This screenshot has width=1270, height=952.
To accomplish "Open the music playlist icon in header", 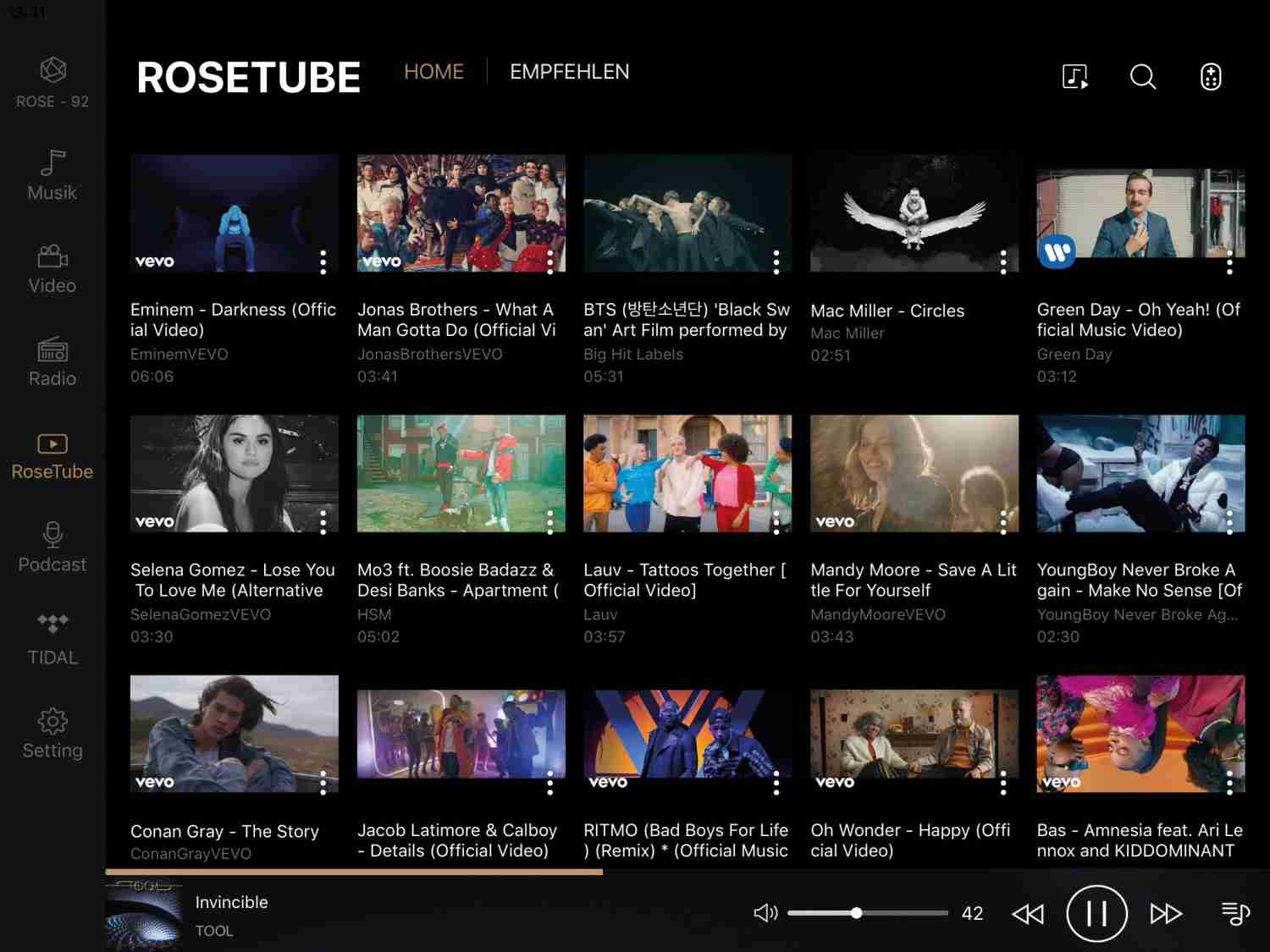I will click(x=1075, y=76).
